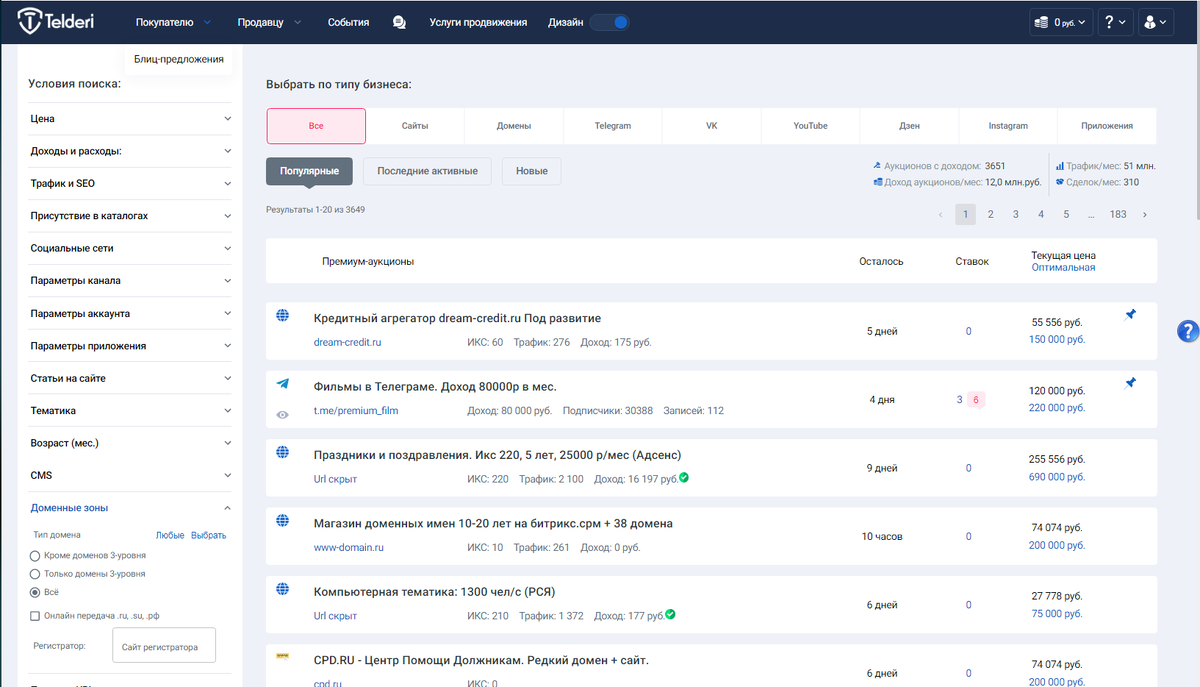The width and height of the screenshot is (1200, 687).
Task: Click globe icon of Праздники и поздравления listing
Action: [x=283, y=452]
